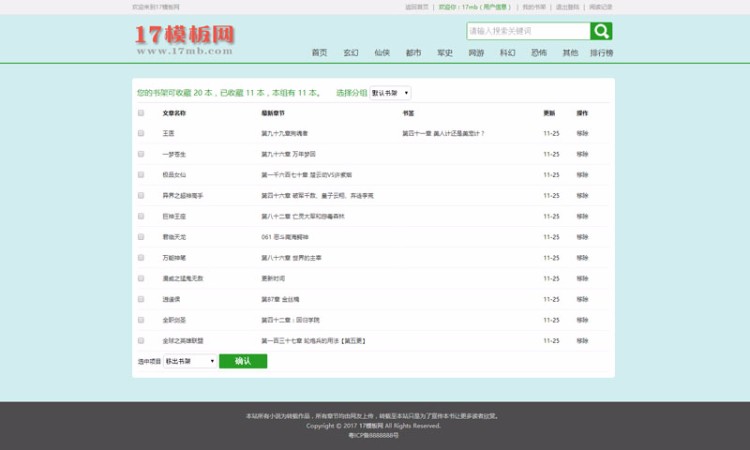Open the chapter 第八十六章 世界的主宰
Image resolution: width=750 pixels, height=450 pixels.
pyautogui.click(x=291, y=257)
